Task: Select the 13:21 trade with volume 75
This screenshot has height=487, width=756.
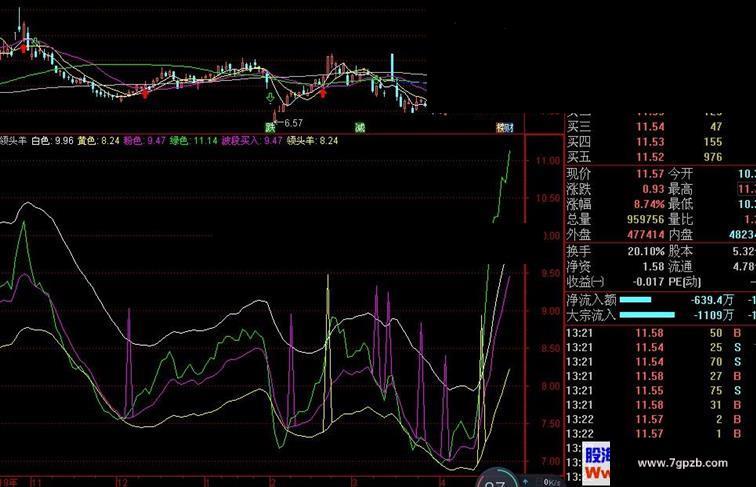Action: coord(653,391)
